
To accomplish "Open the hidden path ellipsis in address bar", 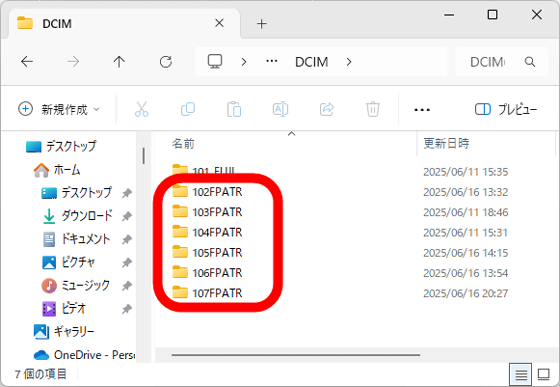I will 272,61.
